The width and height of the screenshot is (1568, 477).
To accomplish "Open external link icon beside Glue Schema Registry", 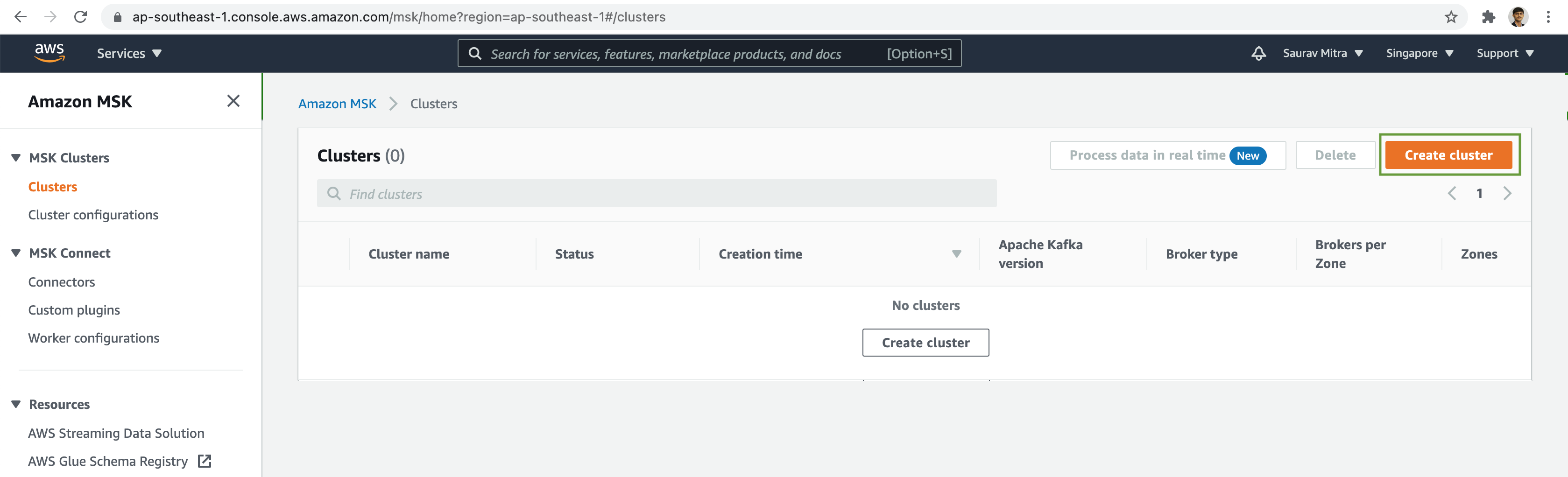I will coord(205,461).
